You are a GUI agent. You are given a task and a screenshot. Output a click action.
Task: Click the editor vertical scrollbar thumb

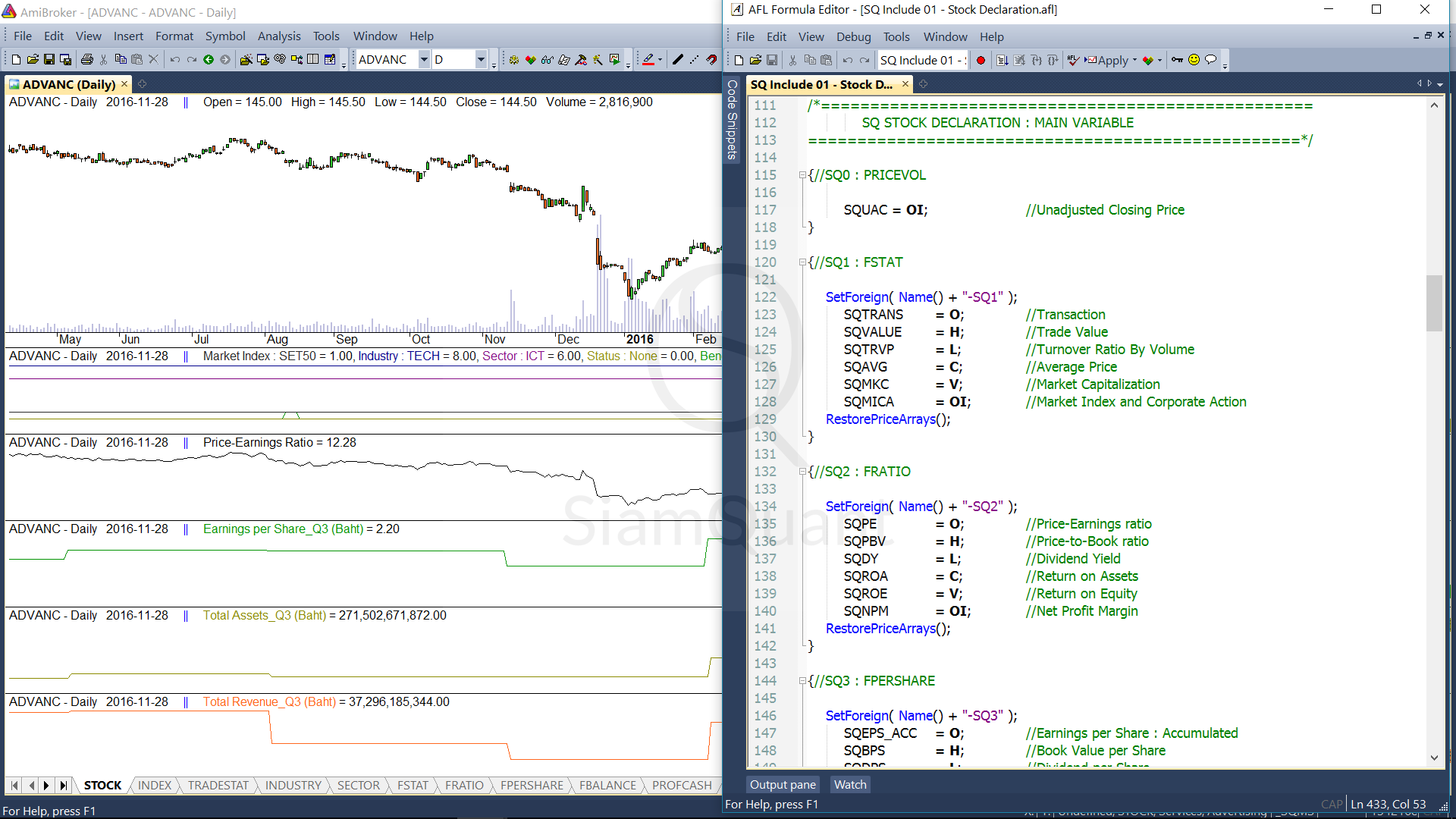pos(1433,303)
